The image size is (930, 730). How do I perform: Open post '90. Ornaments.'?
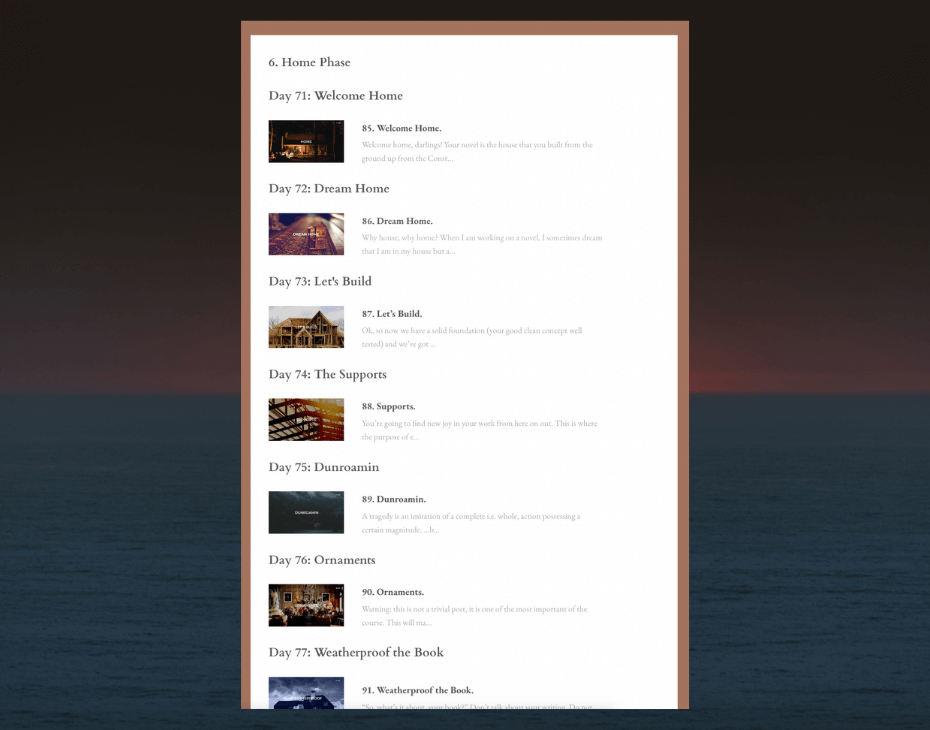(x=393, y=592)
